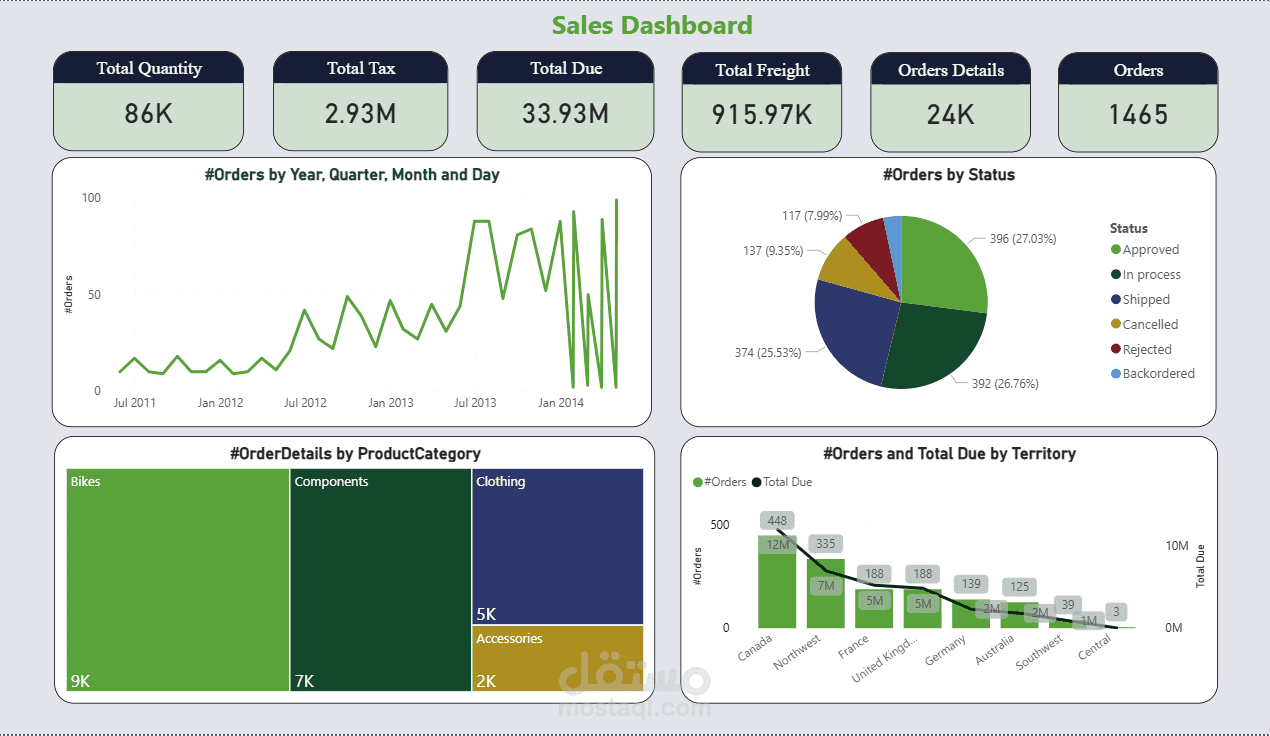The width and height of the screenshot is (1270, 736).
Task: Click the Orders Details card header
Action: tap(949, 70)
